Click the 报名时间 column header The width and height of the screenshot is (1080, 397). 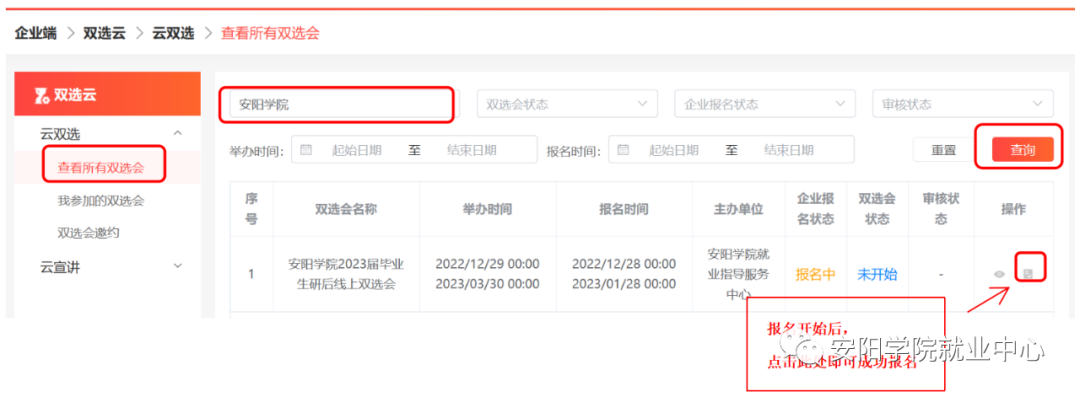624,210
